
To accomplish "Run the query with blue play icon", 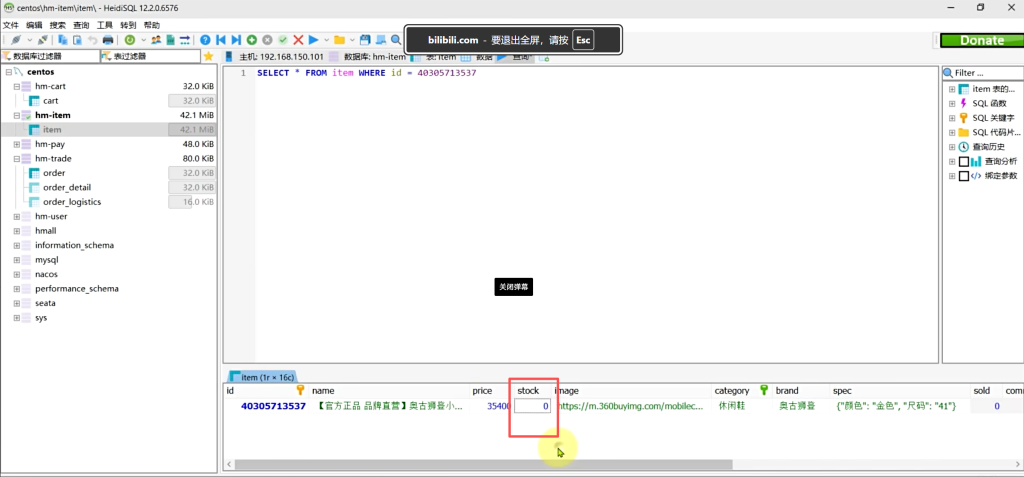I will 314,40.
